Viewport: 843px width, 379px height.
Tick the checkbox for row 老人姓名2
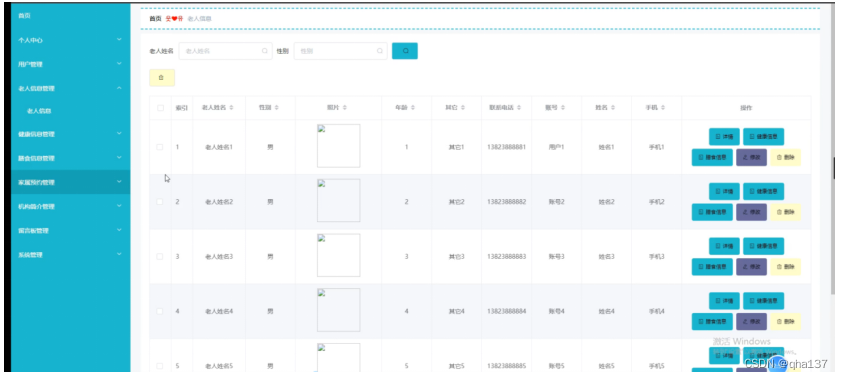click(x=160, y=202)
